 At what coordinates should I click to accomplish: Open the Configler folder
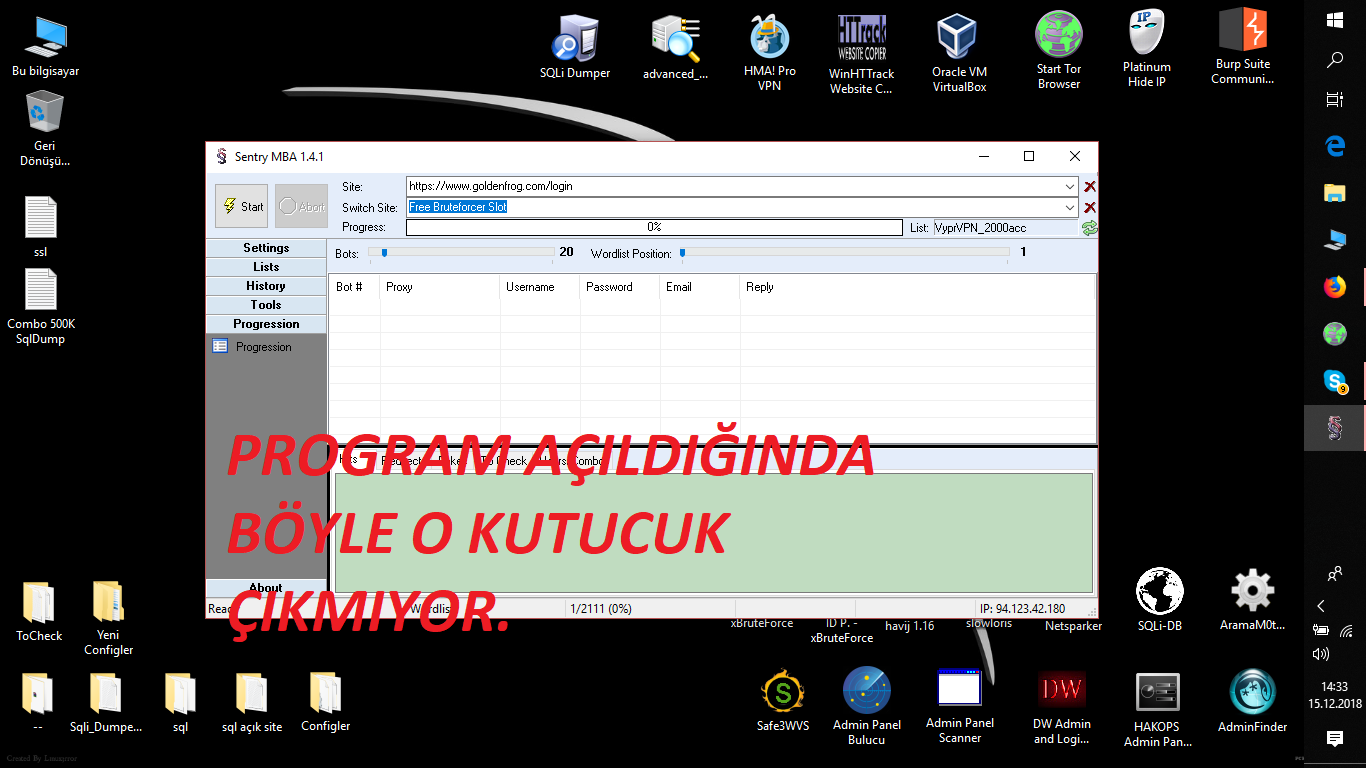[x=326, y=703]
